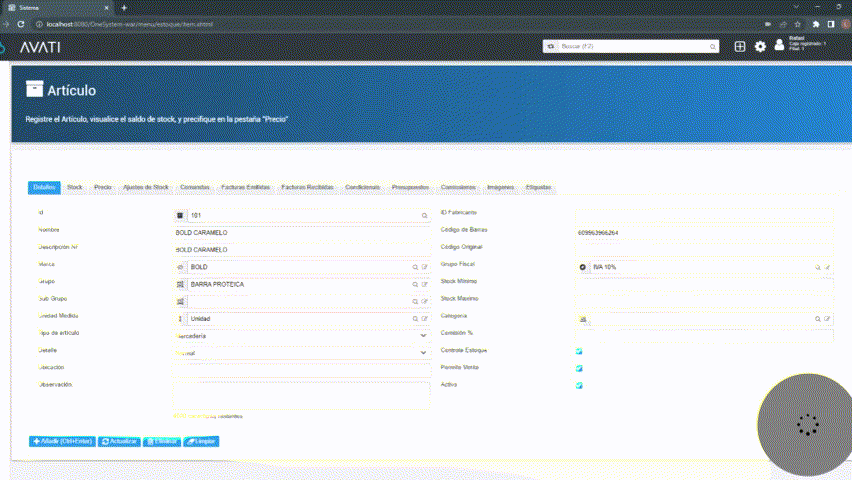Image resolution: width=852 pixels, height=480 pixels.
Task: Open the Facturas Emitidas tab
Action: click(246, 188)
